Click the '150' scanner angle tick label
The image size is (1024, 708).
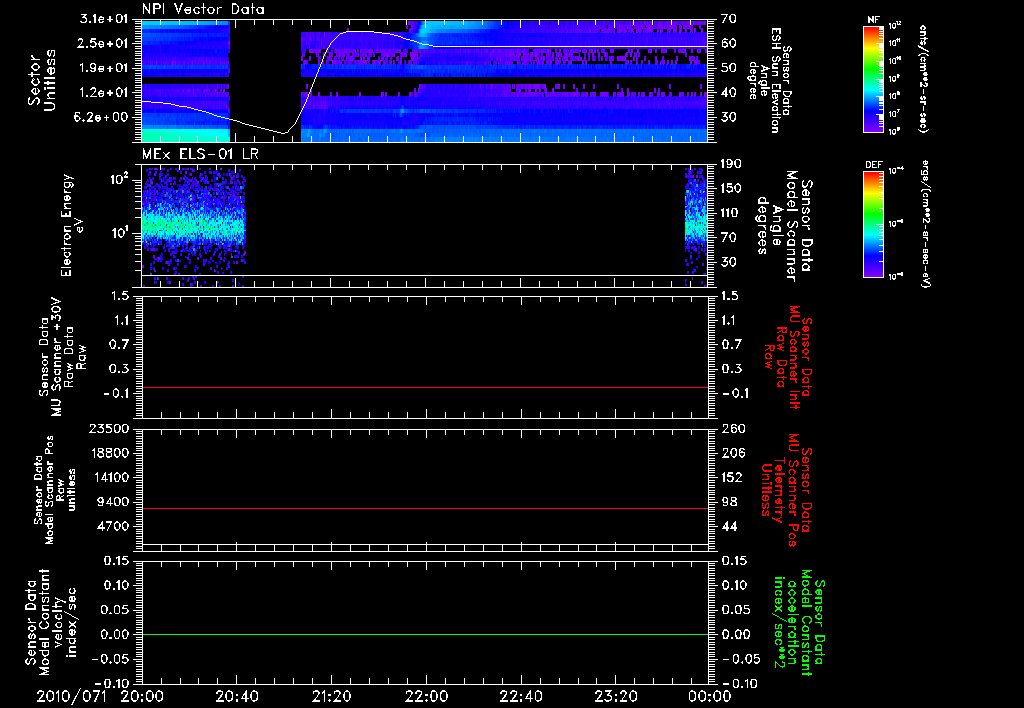pos(731,189)
